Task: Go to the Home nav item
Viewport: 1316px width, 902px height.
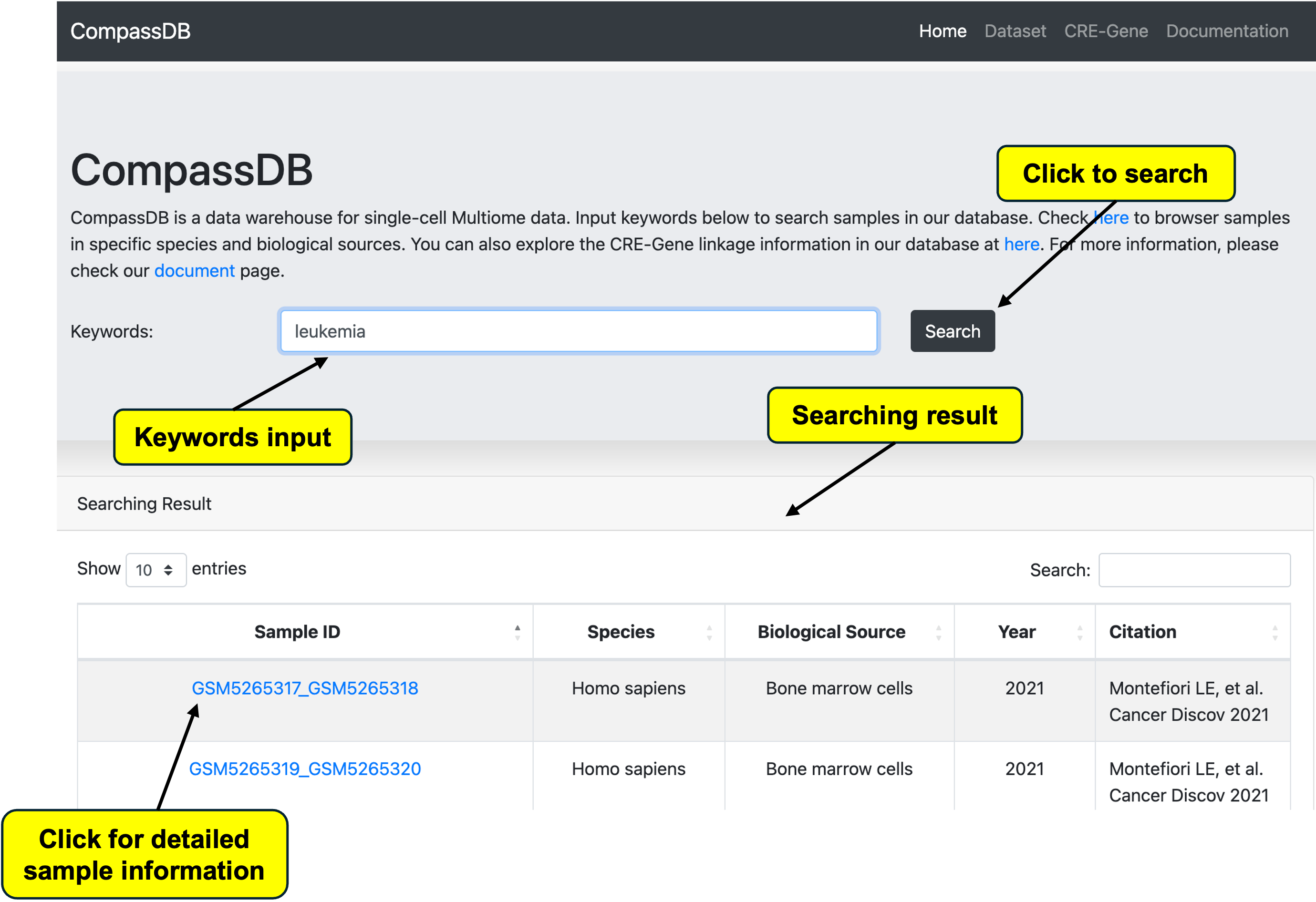Action: [942, 31]
